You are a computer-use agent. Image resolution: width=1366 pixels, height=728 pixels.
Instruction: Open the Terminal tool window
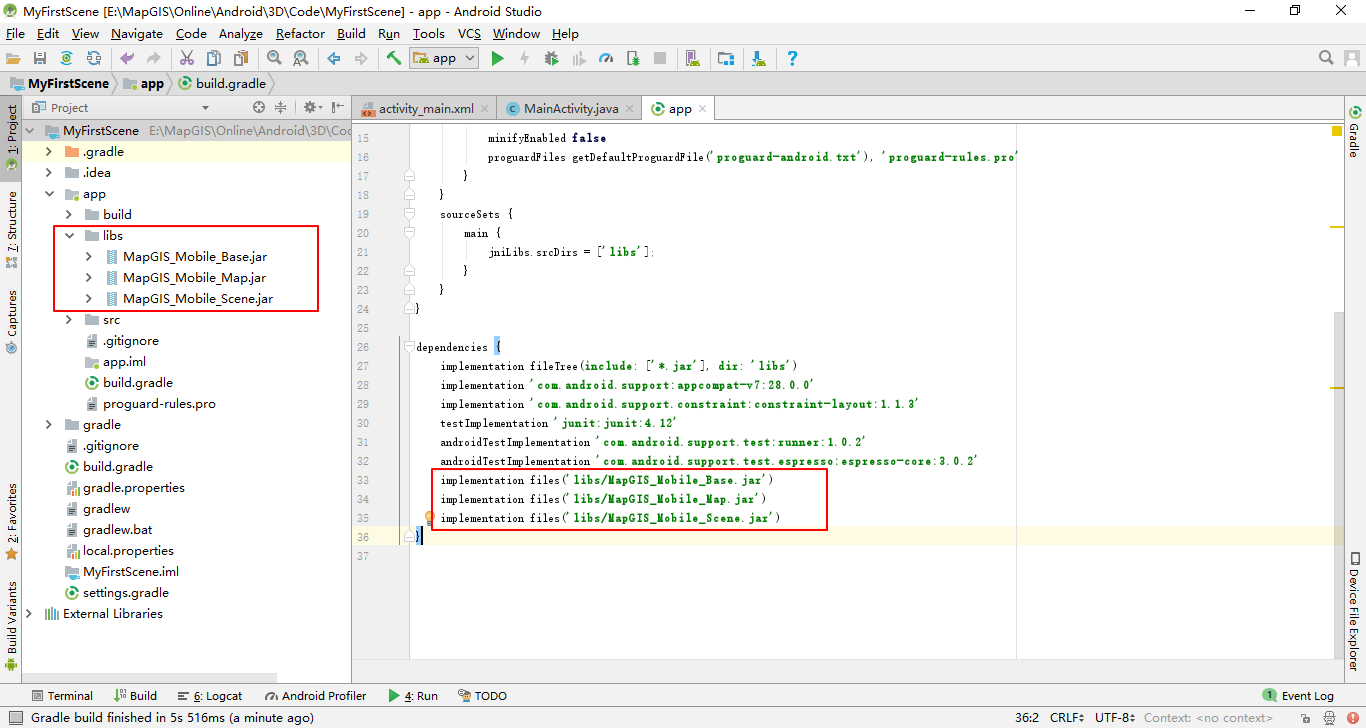62,695
